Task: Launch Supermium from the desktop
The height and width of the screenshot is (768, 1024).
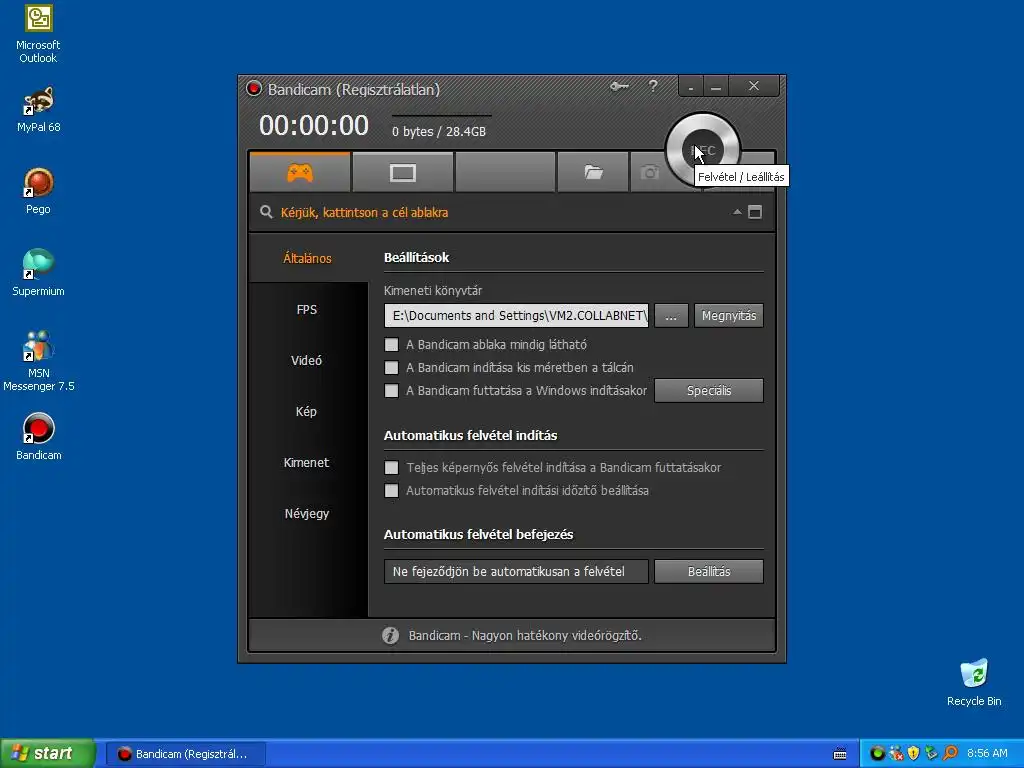Action: pos(38,273)
